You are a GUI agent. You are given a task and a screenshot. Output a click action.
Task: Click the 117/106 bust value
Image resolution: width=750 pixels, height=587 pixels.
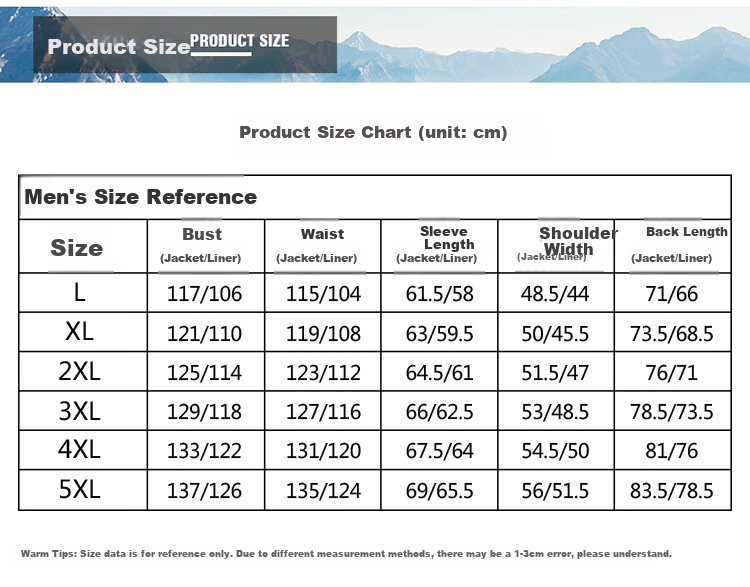coord(204,294)
